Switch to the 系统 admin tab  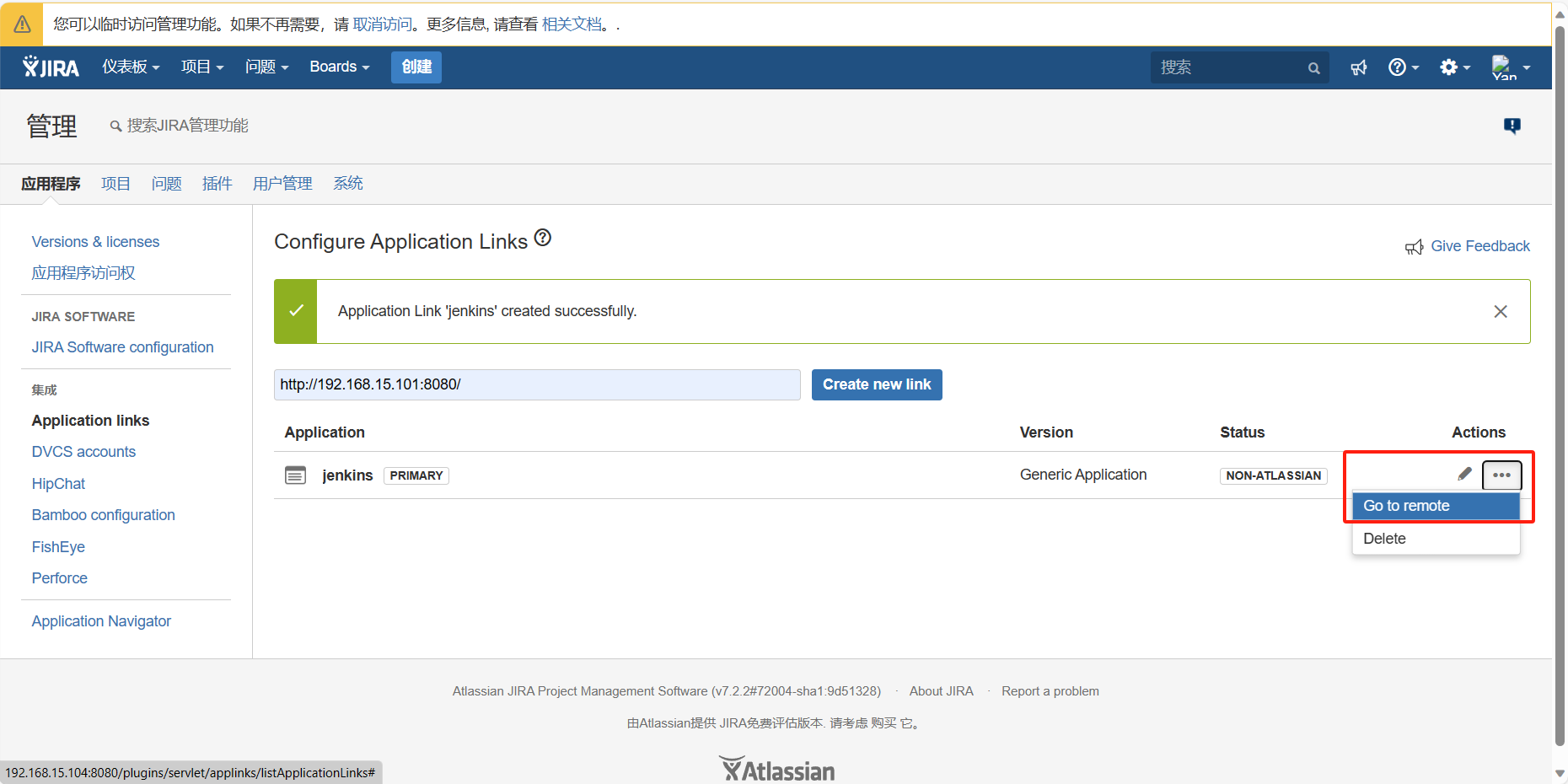(x=348, y=184)
